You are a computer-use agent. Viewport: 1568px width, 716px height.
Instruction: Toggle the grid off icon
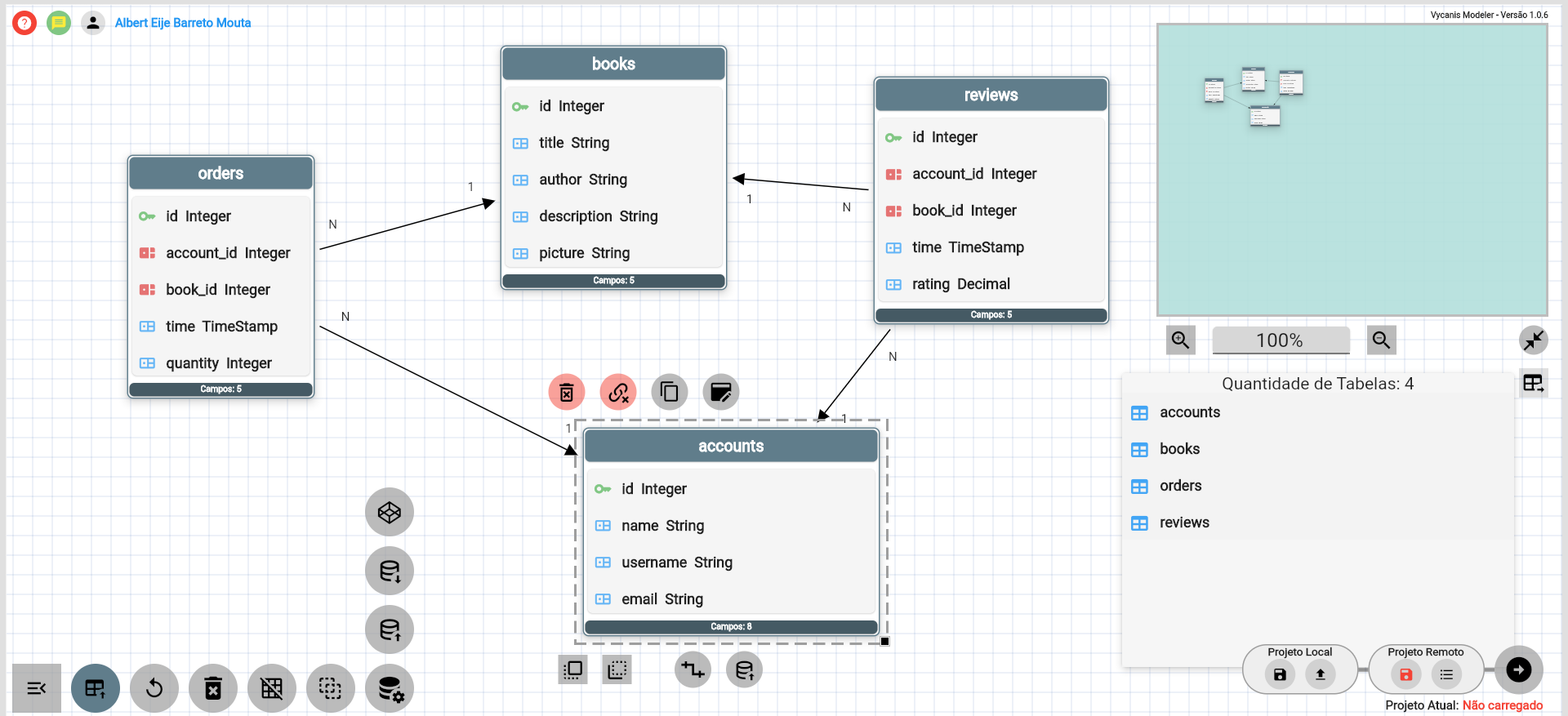pyautogui.click(x=272, y=689)
